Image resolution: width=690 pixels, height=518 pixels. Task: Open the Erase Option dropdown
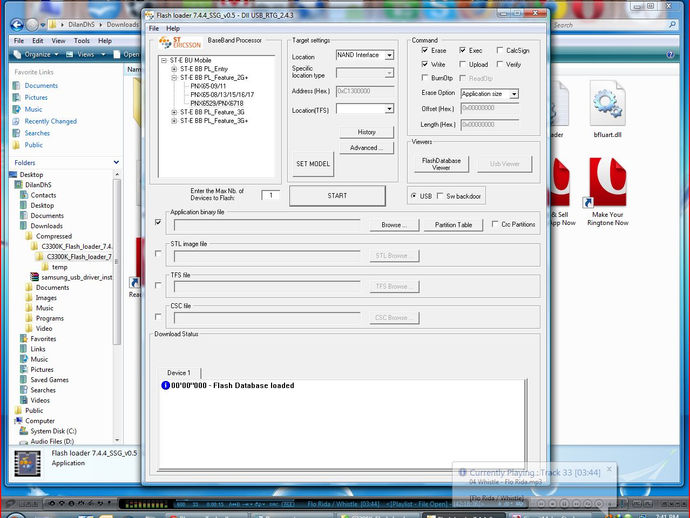514,94
